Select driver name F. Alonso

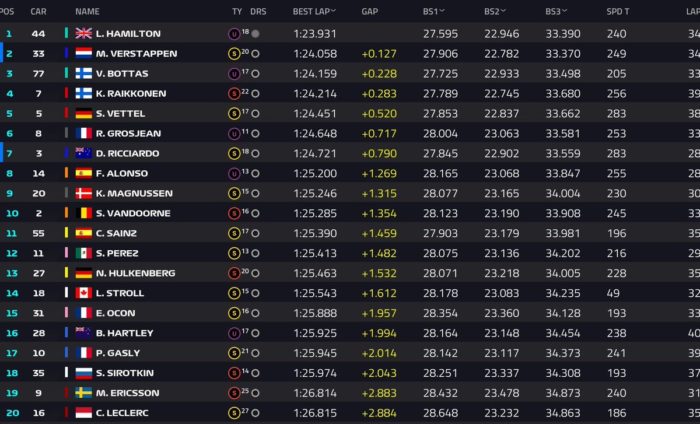tap(127, 173)
